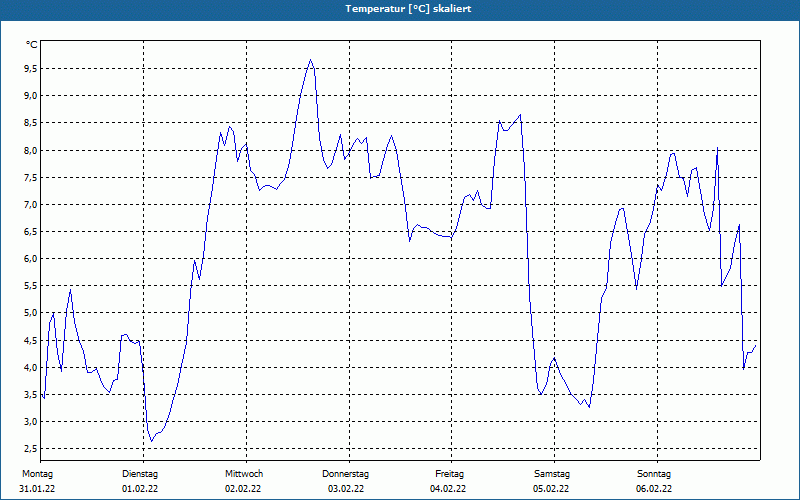
Task: Click the 31.01.22 date label
Action: (37, 489)
